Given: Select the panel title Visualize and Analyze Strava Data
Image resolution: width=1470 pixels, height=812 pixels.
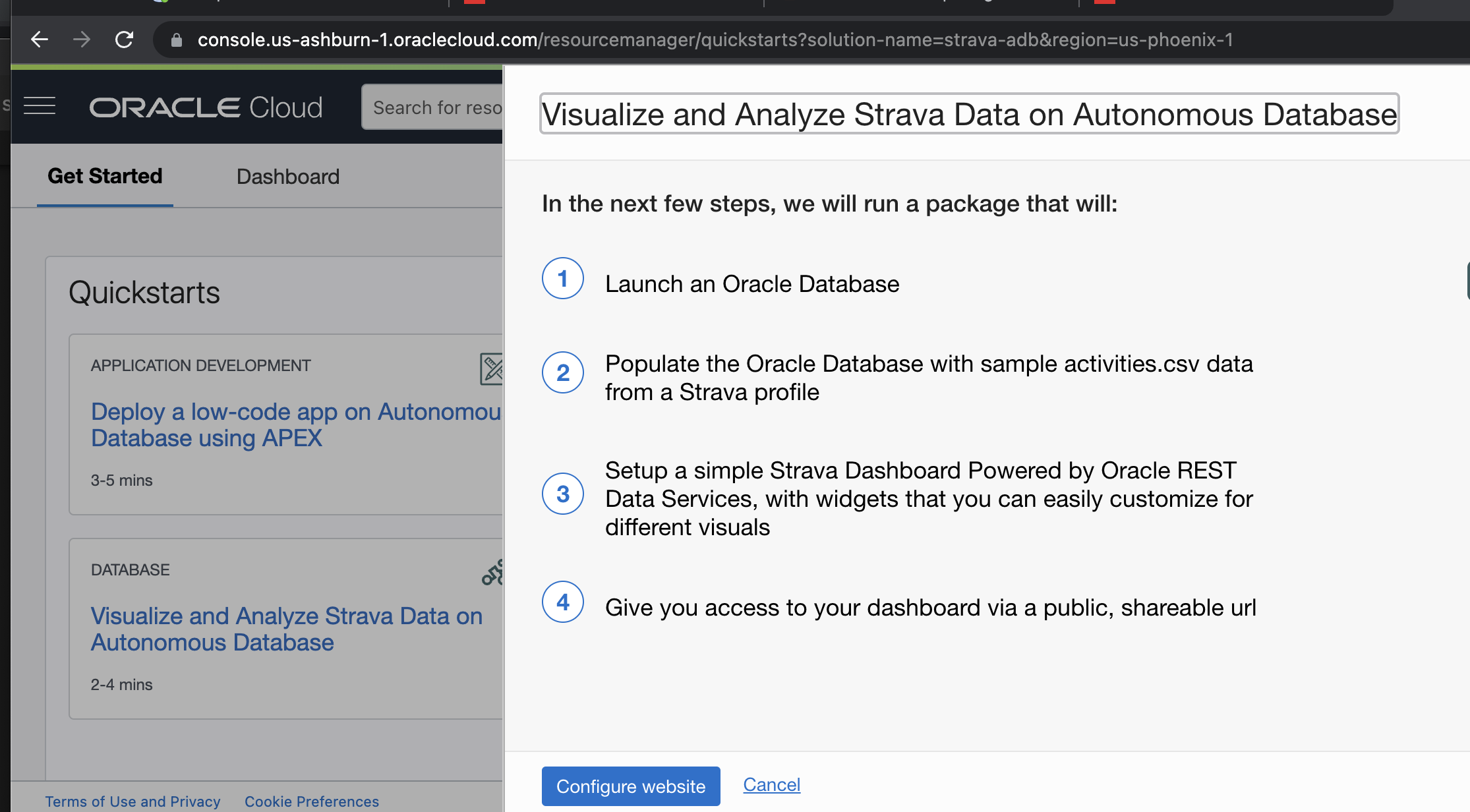Looking at the screenshot, I should click(969, 114).
